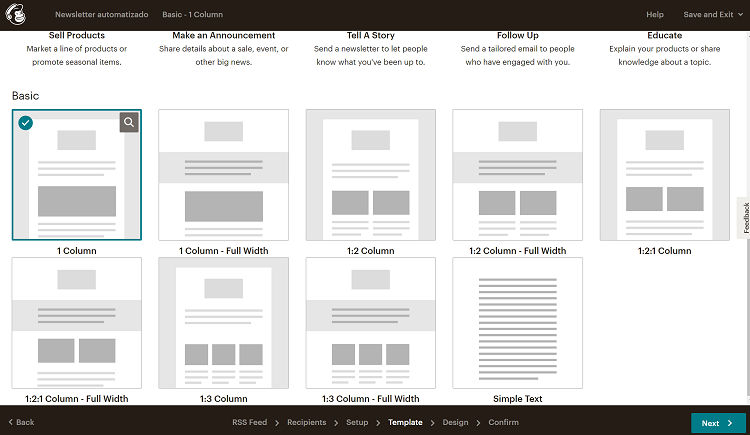Select the 1:2:1 Column template
The height and width of the screenshot is (435, 750).
(664, 175)
